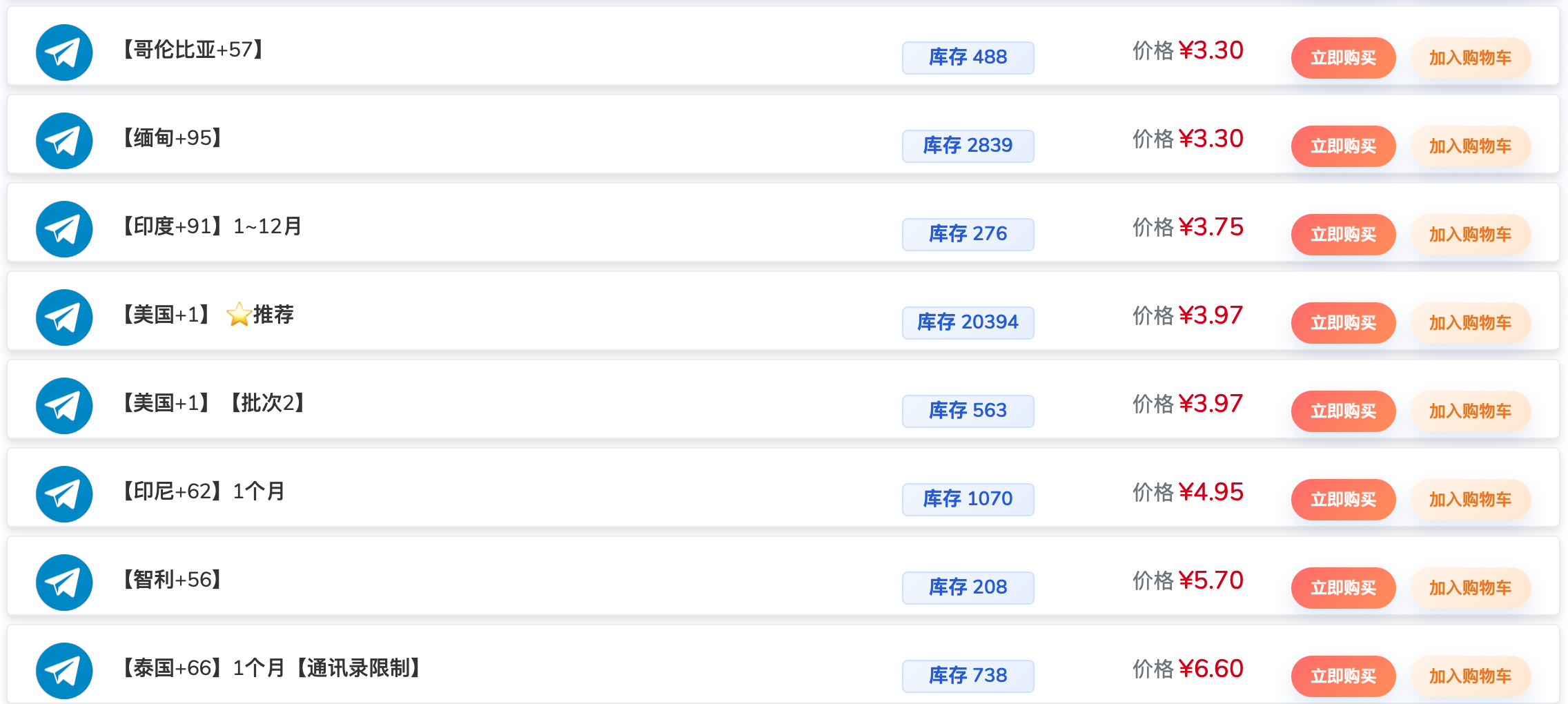Click Telegram icon for 印度+91 listing
1568x704 pixels.
tap(64, 229)
